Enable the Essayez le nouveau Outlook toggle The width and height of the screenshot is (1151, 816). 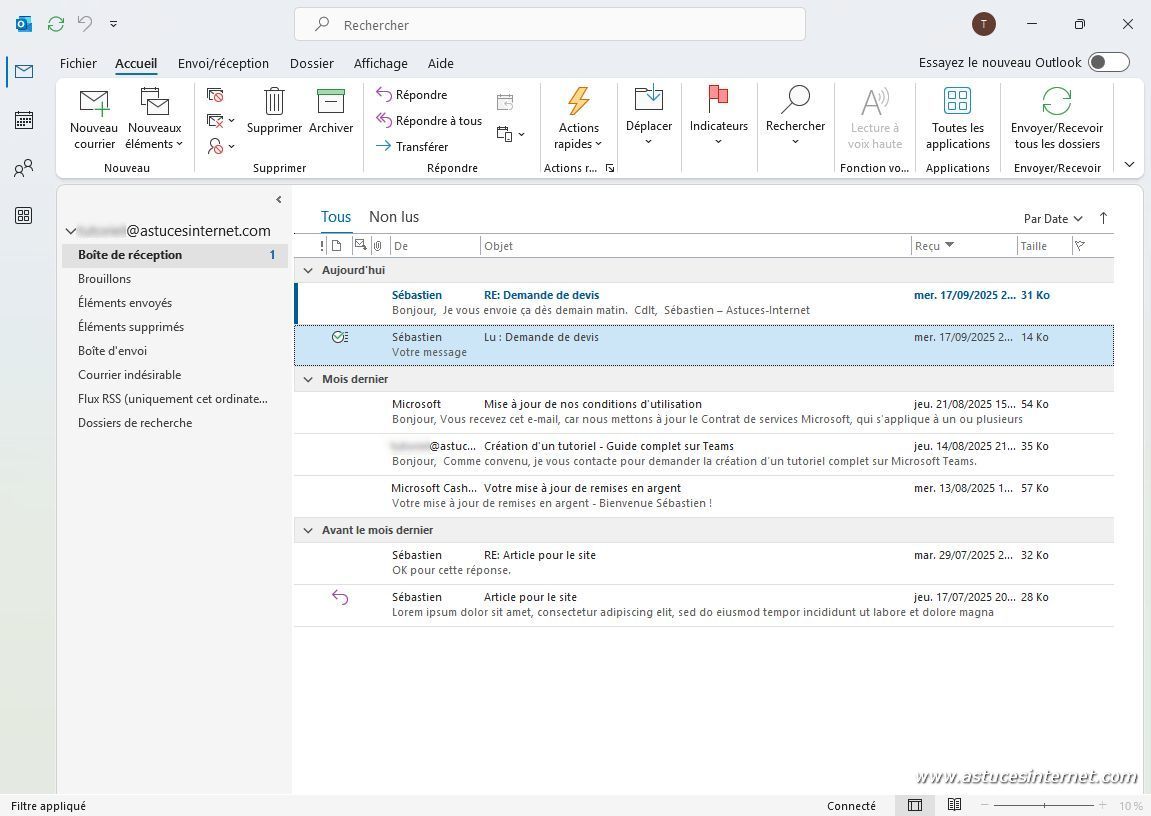click(x=1108, y=62)
